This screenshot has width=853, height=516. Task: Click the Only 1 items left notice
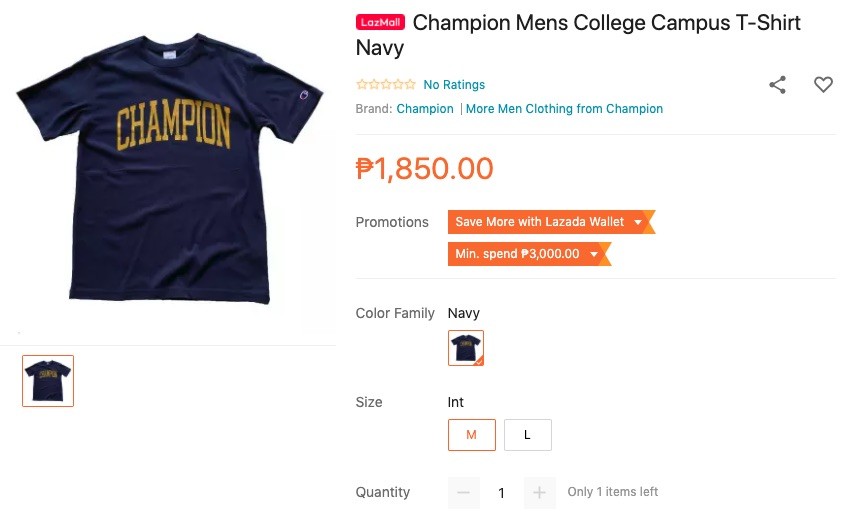click(x=613, y=492)
